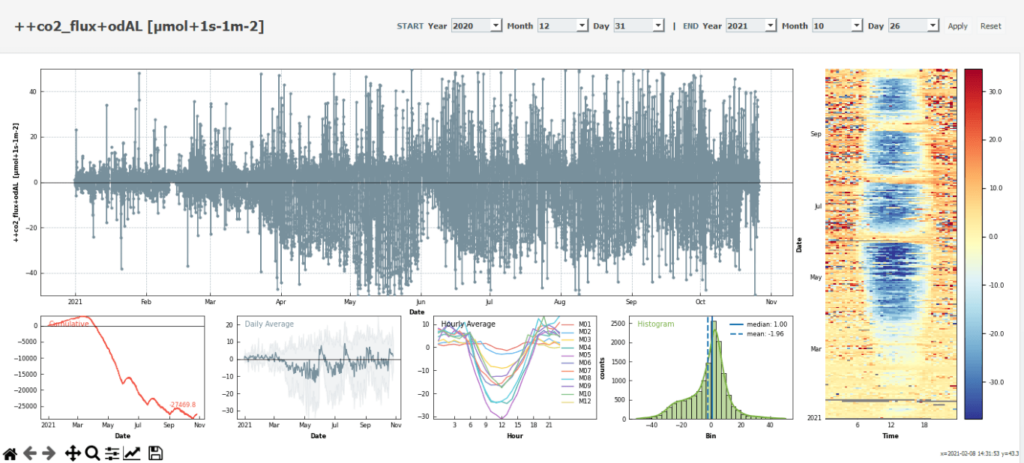Open the START Year dropdown showing 2020
1024x463 pixels.
[x=476, y=25]
